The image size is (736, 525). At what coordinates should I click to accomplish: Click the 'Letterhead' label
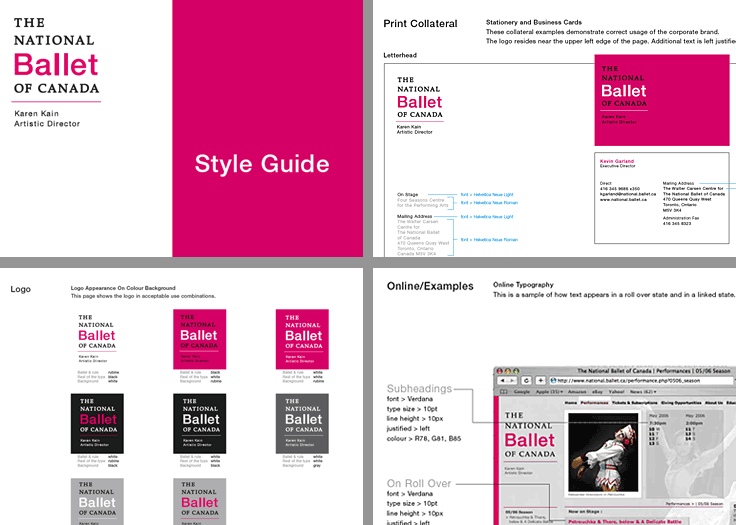[x=400, y=55]
